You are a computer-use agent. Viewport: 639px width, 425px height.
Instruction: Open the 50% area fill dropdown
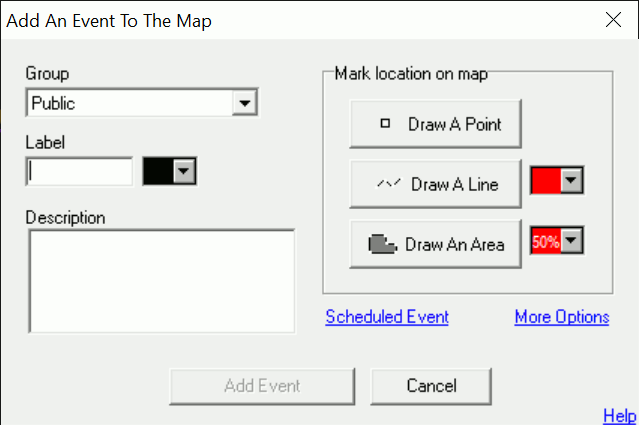pos(570,241)
